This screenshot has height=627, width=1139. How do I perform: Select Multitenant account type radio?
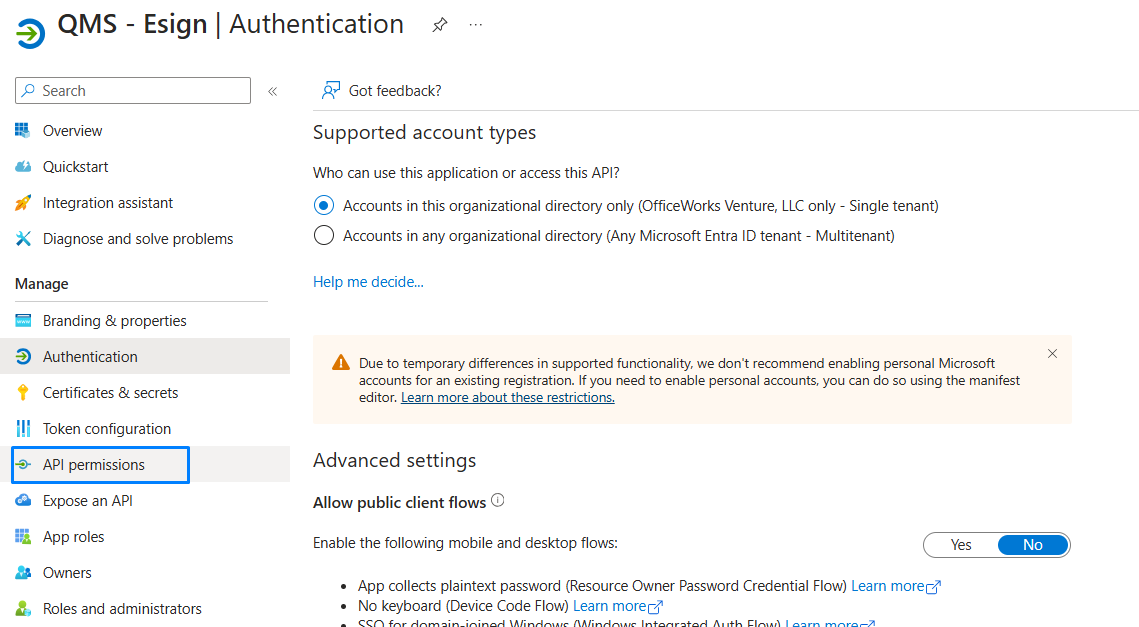pyautogui.click(x=324, y=235)
